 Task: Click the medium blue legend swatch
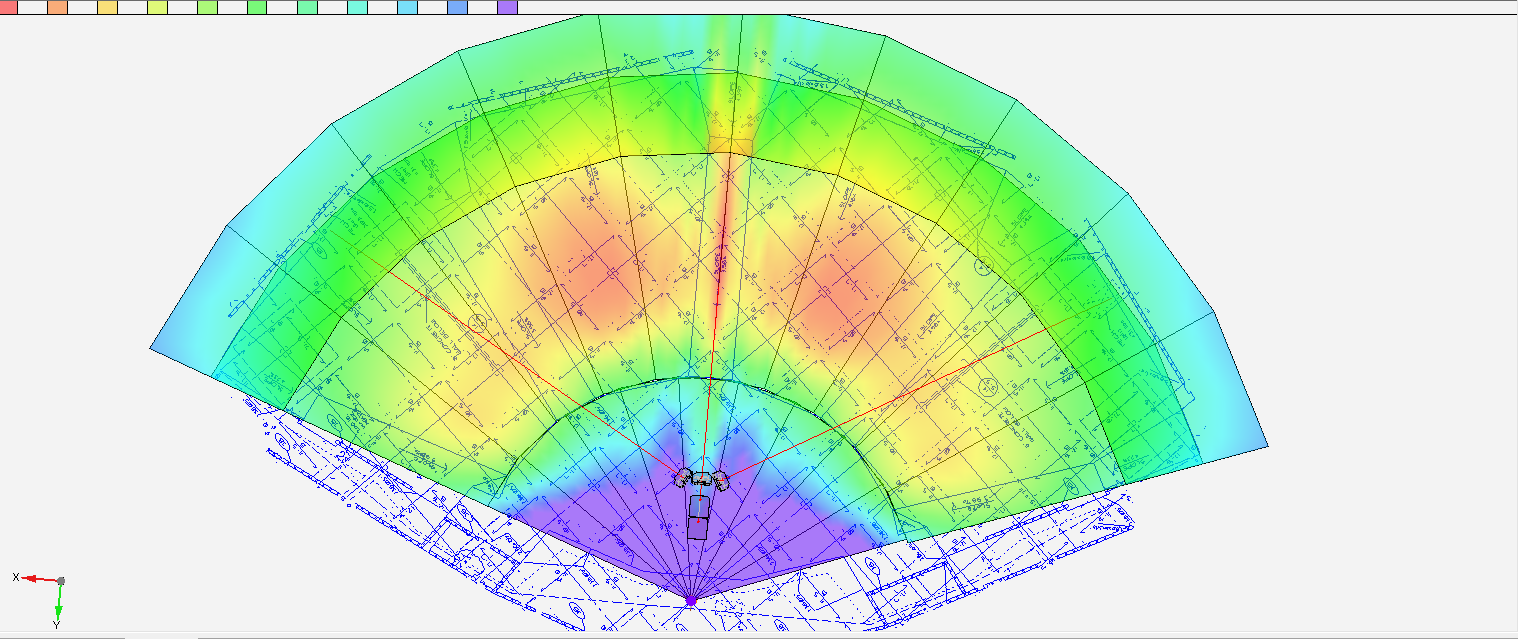[x=457, y=7]
